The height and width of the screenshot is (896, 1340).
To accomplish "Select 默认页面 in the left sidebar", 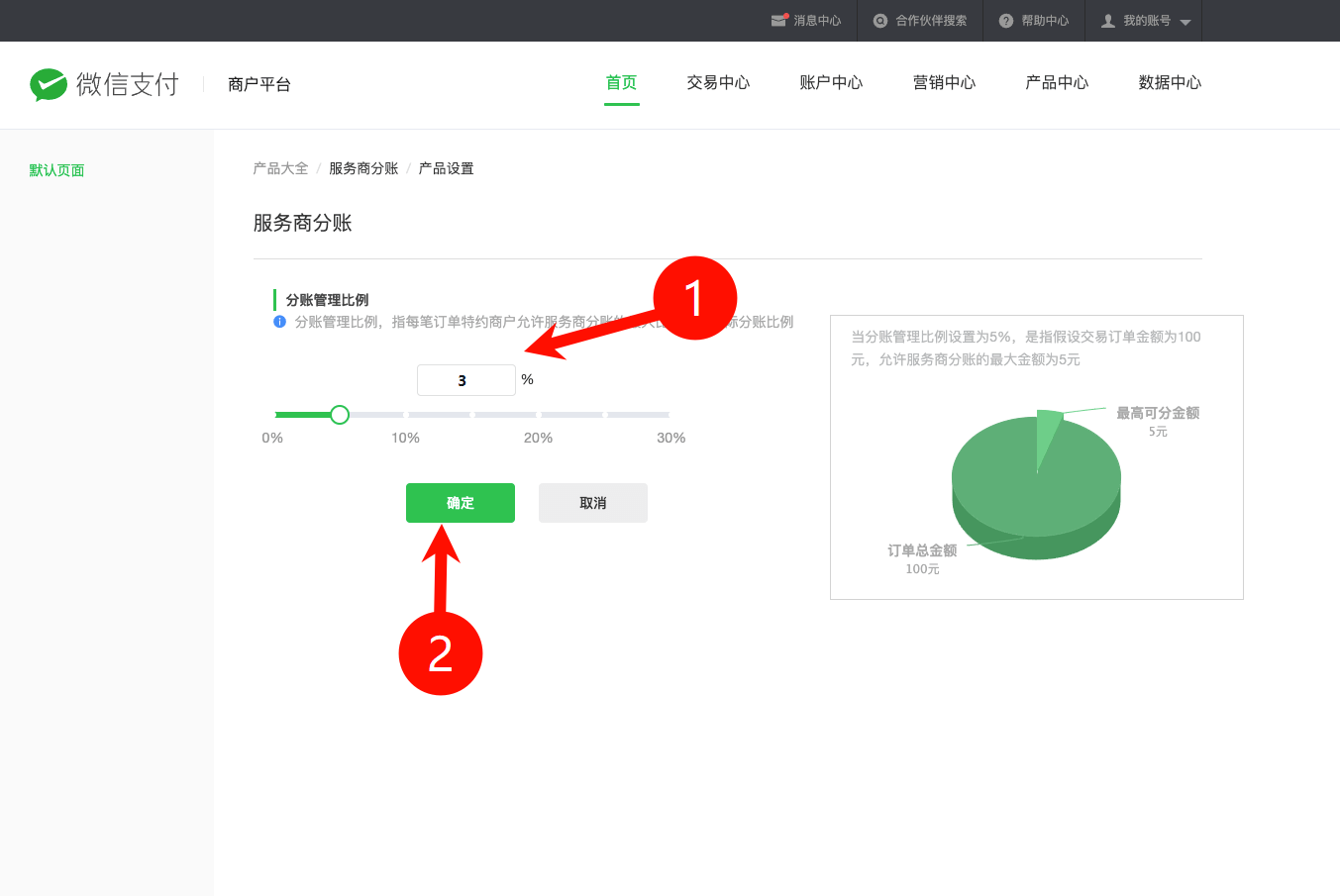I will coord(56,170).
